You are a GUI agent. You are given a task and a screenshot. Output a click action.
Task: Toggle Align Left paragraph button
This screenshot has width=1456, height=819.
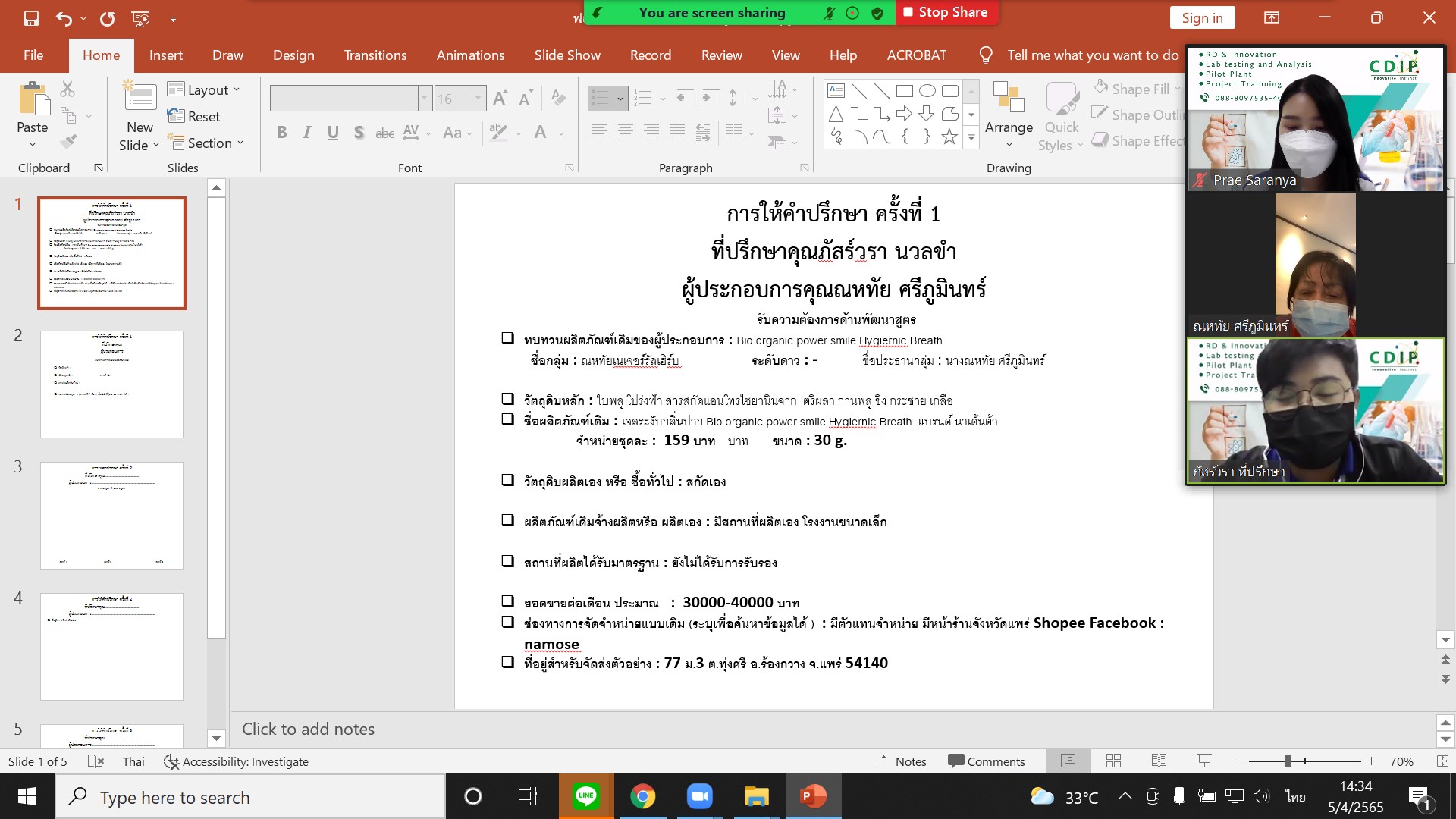tap(600, 133)
